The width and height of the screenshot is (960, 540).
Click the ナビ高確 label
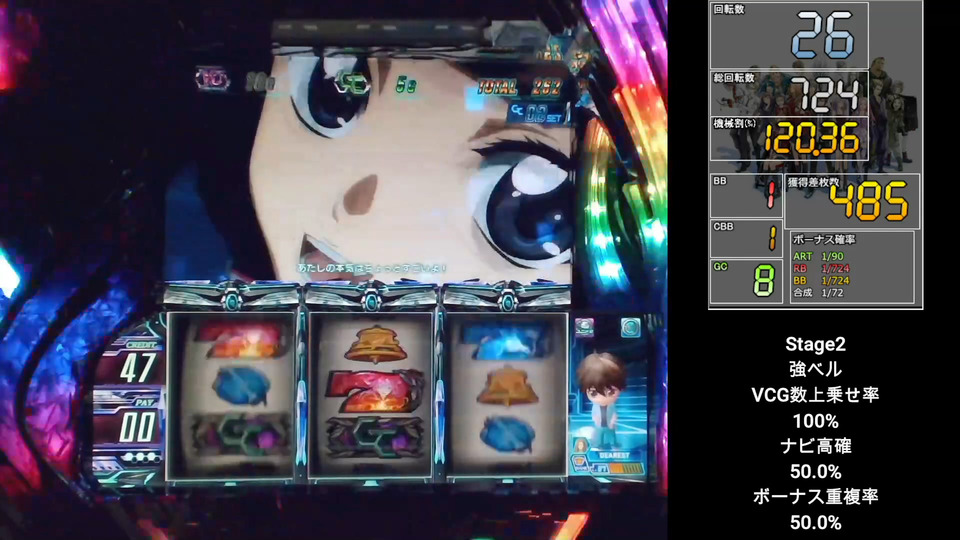816,446
